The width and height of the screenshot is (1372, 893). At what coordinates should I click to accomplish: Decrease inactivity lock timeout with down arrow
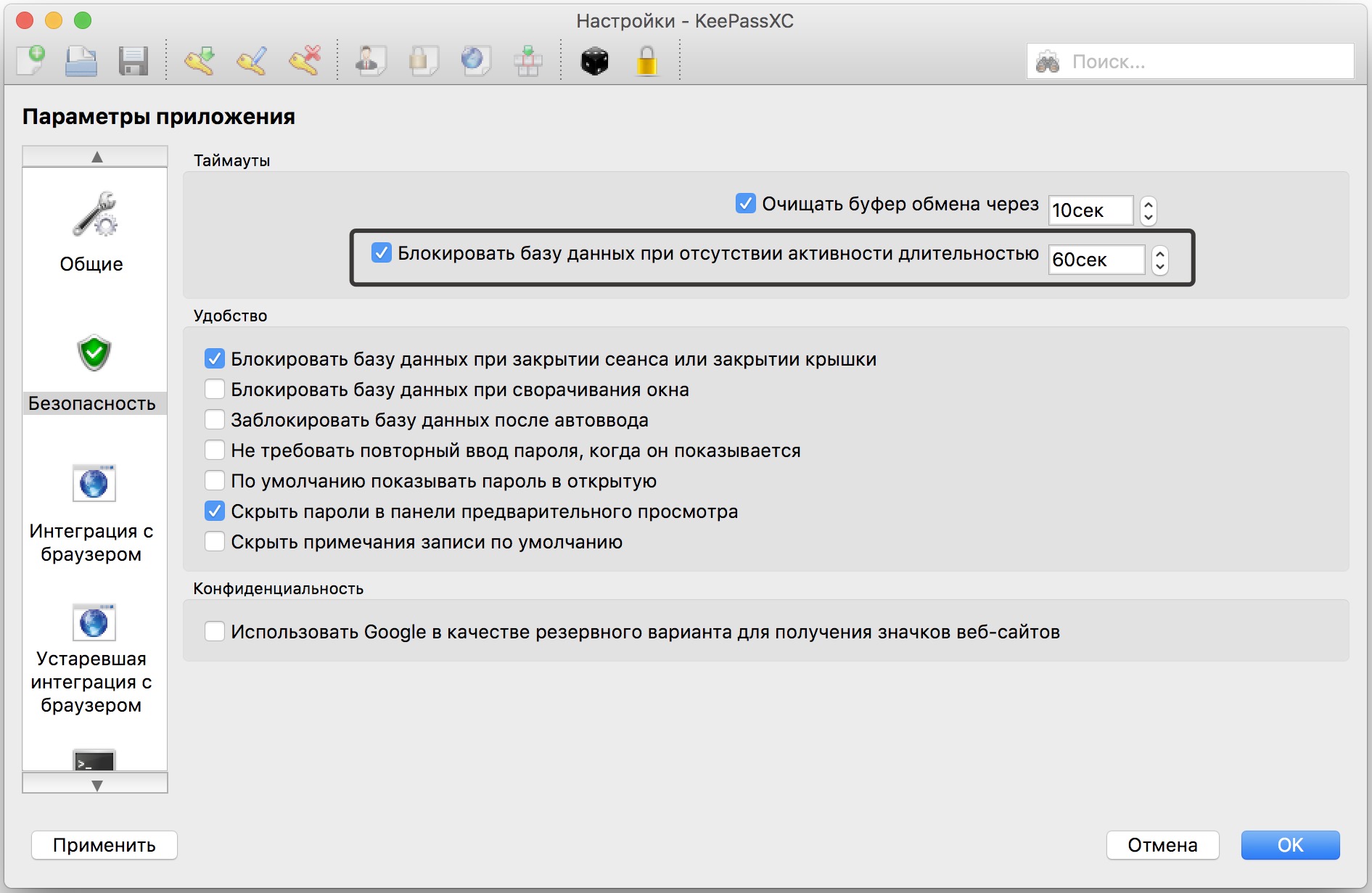click(1160, 266)
